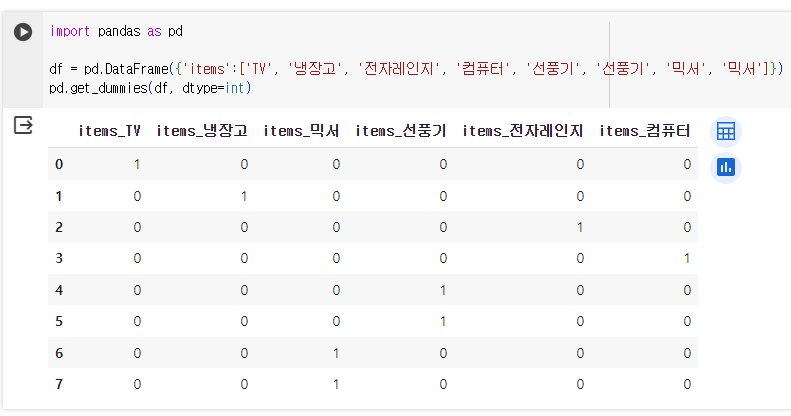Open suggested charts for dataframe

pyautogui.click(x=725, y=167)
